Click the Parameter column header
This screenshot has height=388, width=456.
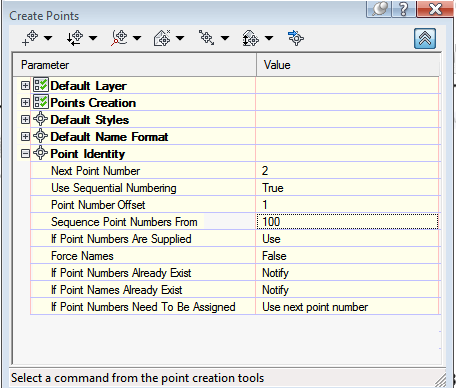tap(135, 65)
